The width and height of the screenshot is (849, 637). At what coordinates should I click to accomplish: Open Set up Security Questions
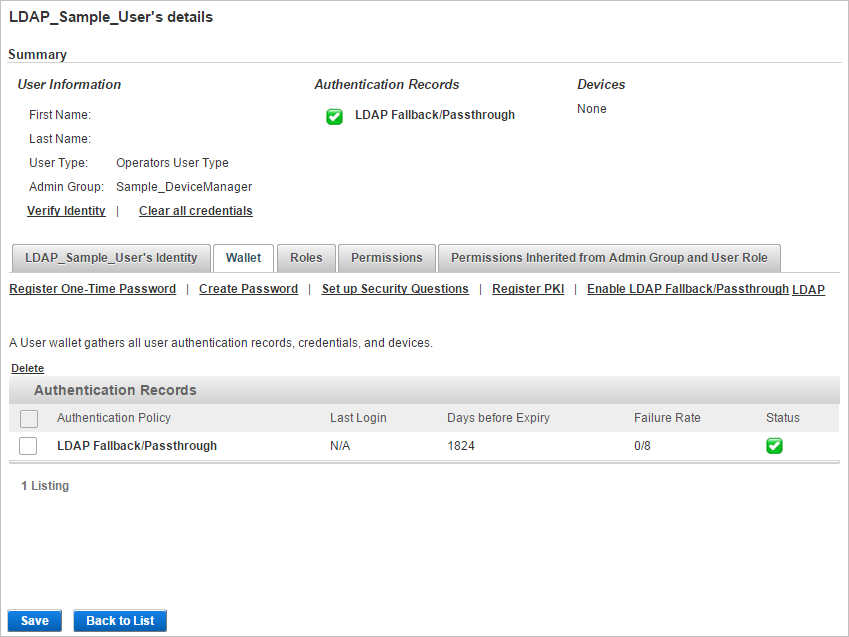click(394, 289)
